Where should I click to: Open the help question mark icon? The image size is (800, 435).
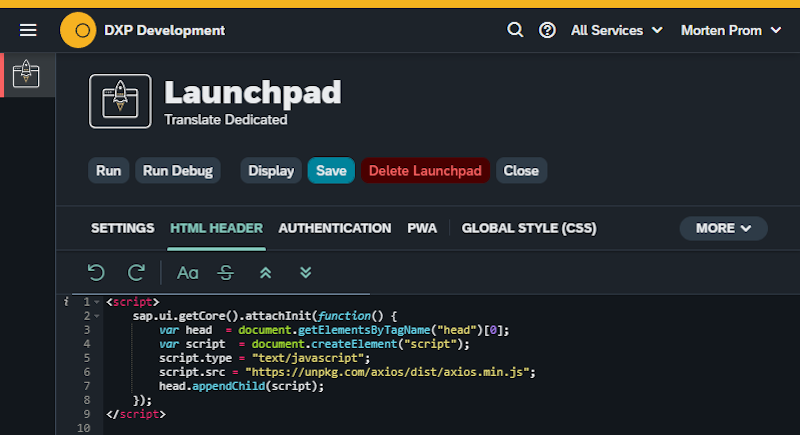point(547,30)
